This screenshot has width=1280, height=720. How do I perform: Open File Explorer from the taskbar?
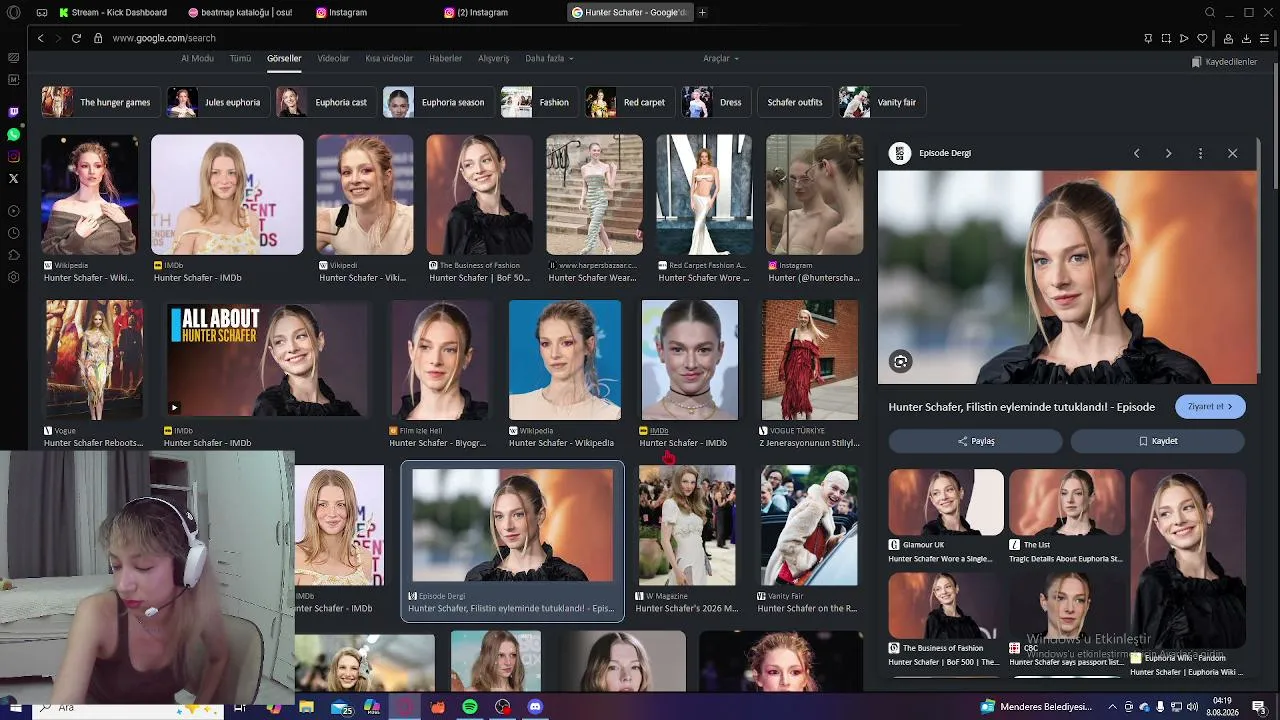tap(307, 707)
